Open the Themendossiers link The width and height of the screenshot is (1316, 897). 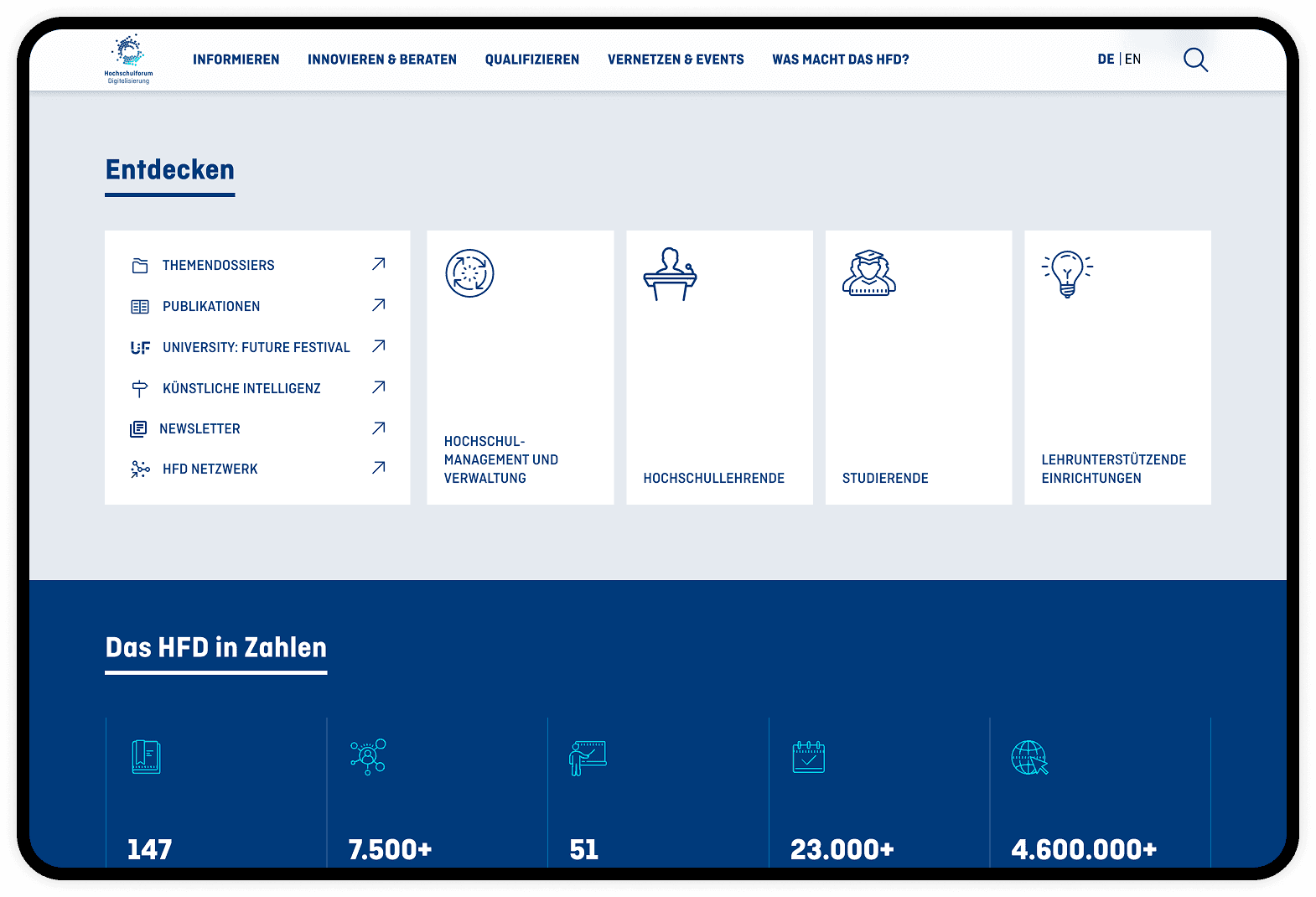(219, 266)
